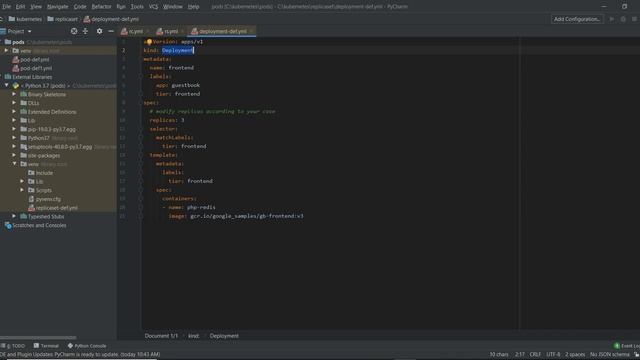This screenshot has height=360, width=640.
Task: Click the Project view icon in the panel header
Action: [x=3, y=31]
